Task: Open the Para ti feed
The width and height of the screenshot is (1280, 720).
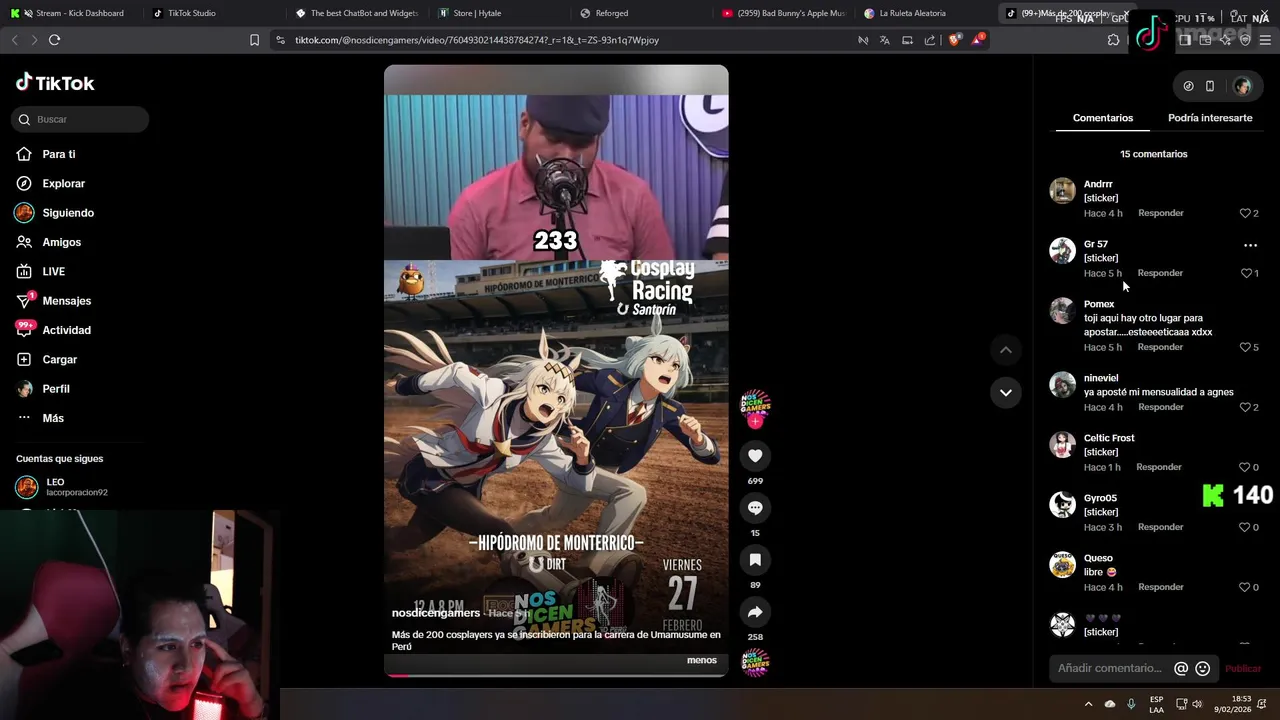Action: click(x=59, y=154)
